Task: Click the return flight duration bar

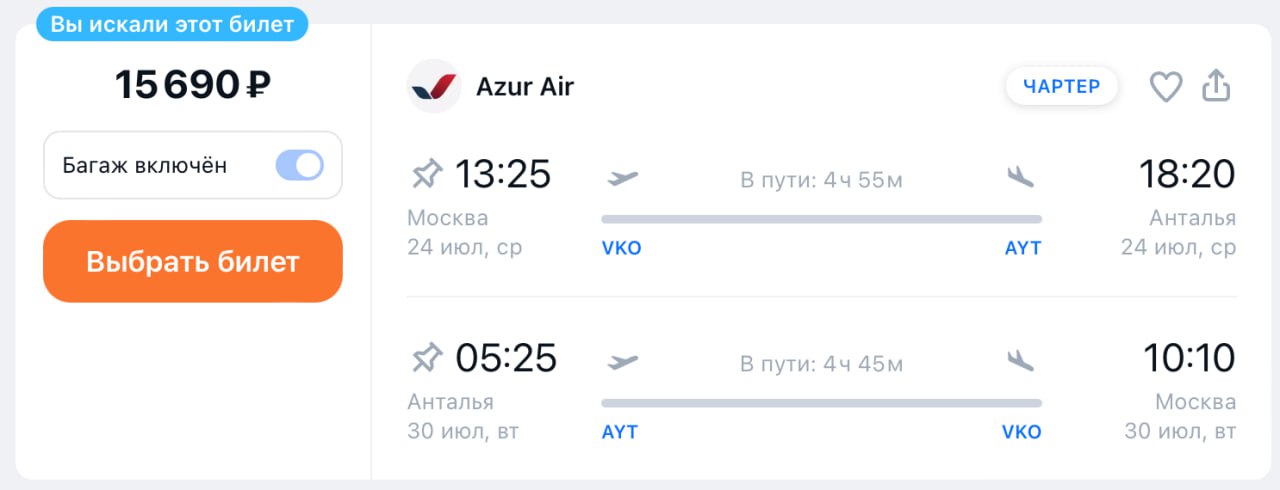Action: click(x=821, y=403)
